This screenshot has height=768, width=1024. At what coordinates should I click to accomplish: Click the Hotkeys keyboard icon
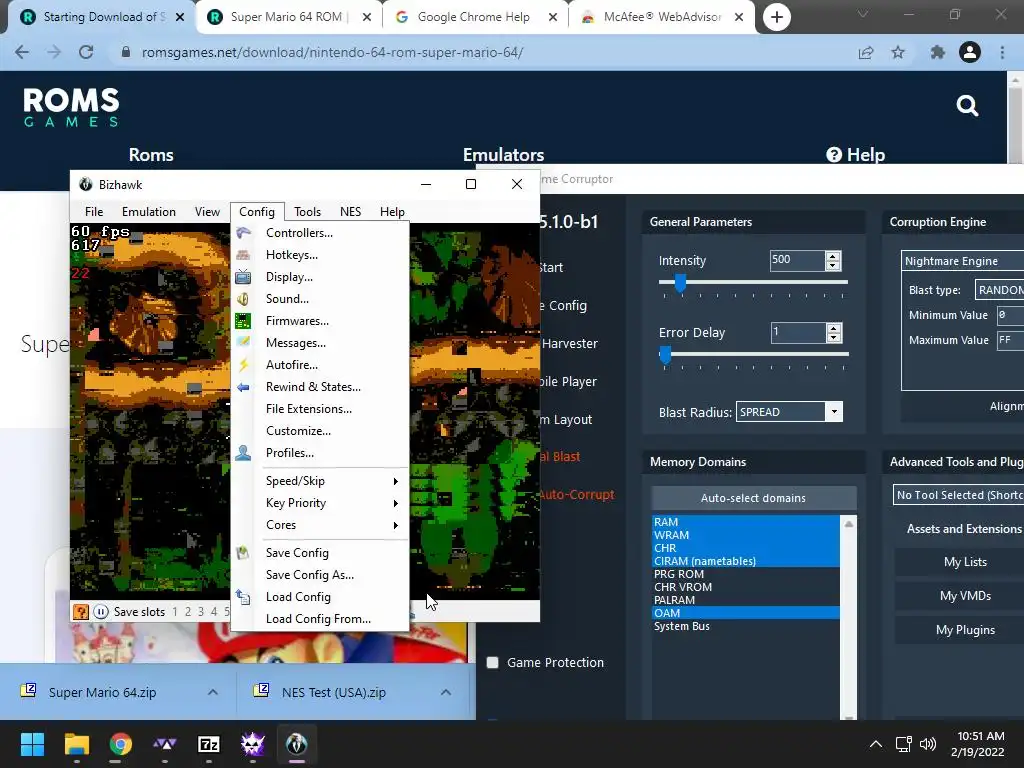(244, 255)
